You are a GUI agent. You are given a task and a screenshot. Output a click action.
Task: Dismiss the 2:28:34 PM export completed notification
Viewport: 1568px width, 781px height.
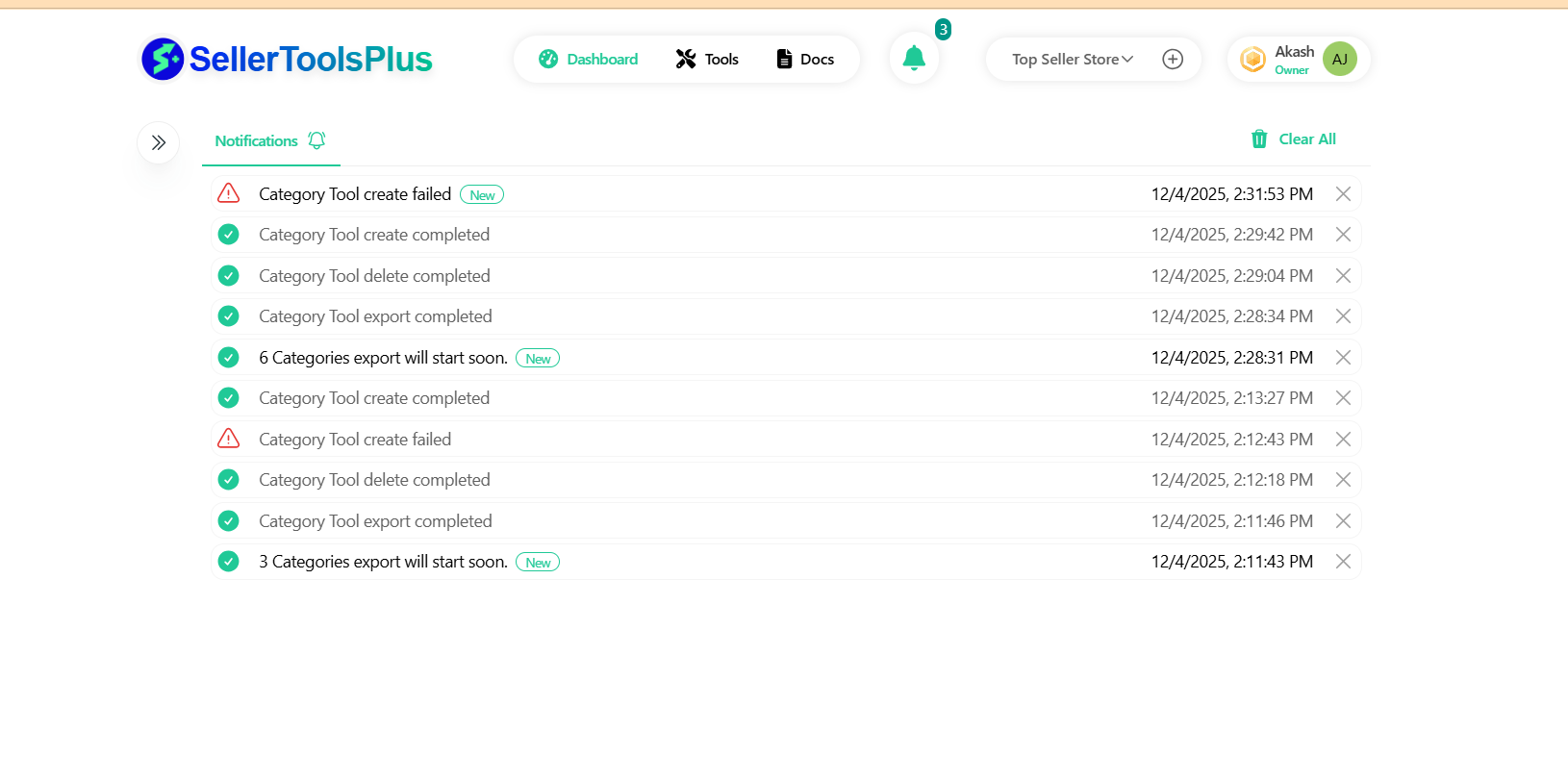[x=1344, y=316]
